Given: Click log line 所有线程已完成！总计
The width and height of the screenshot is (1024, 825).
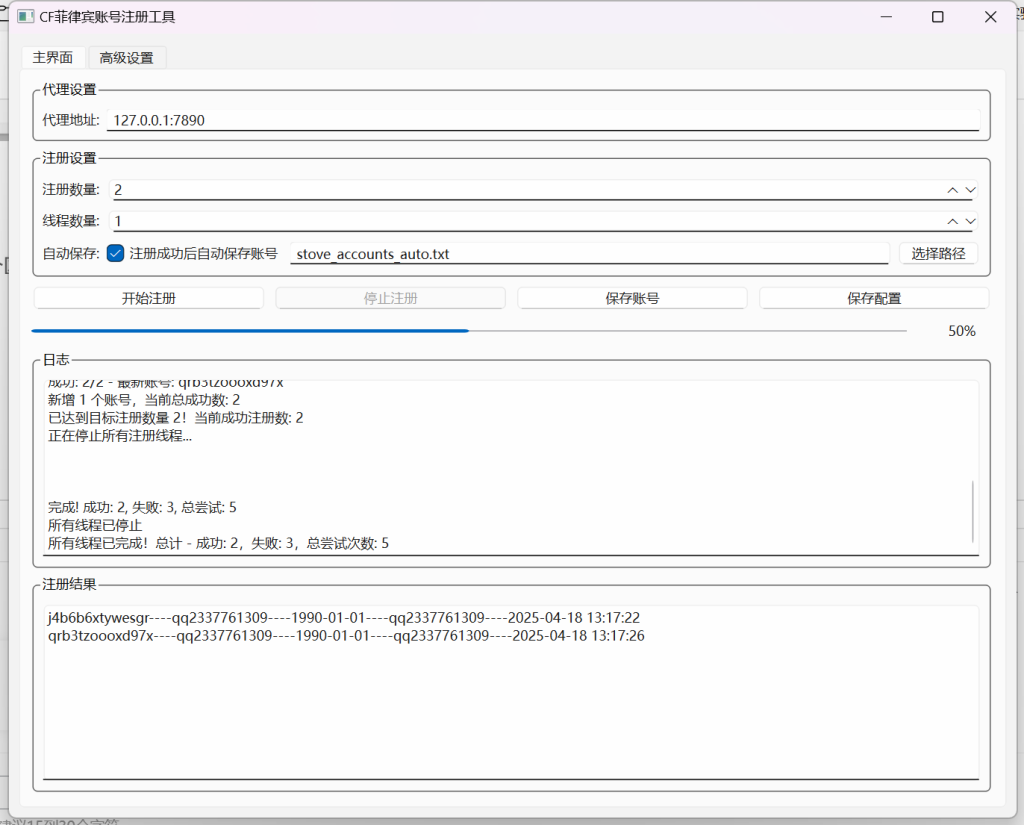Looking at the screenshot, I should point(218,543).
